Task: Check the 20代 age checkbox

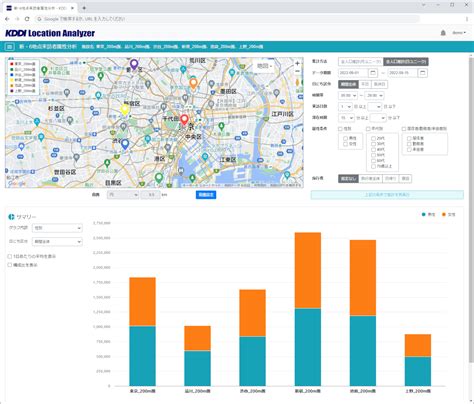Action: (373, 138)
